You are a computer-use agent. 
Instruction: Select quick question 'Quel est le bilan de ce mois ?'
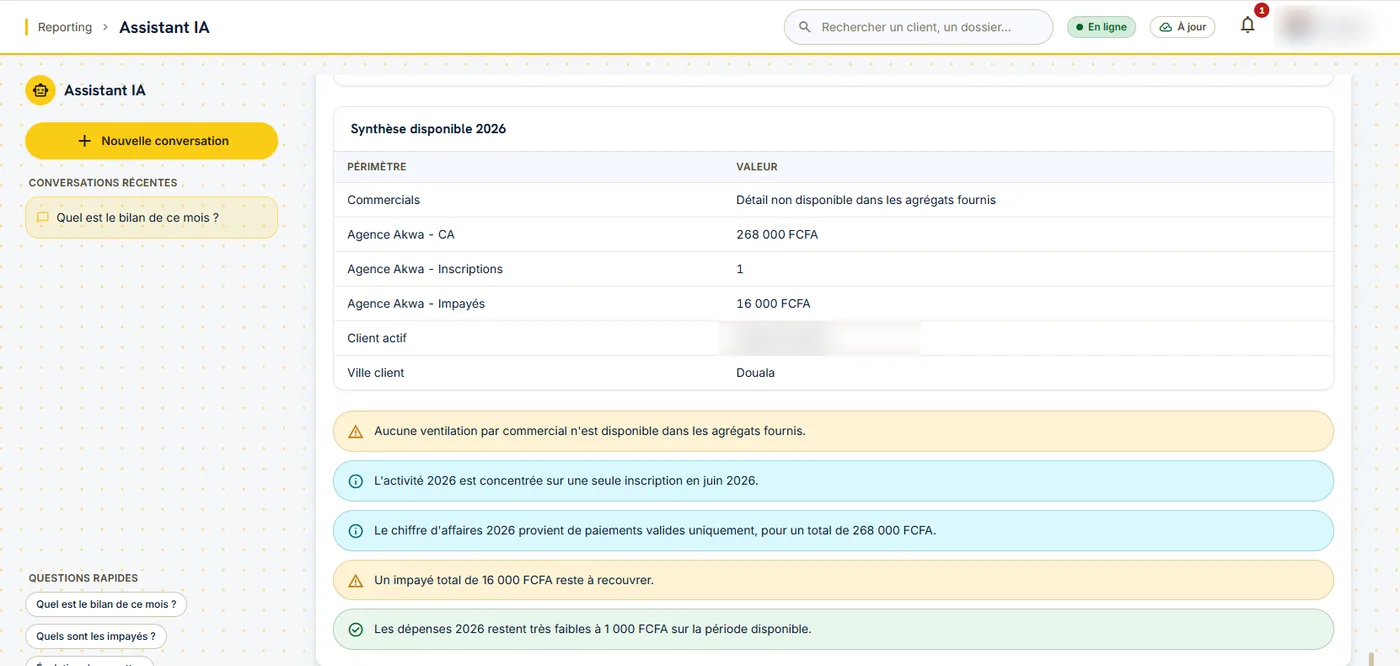click(x=106, y=604)
